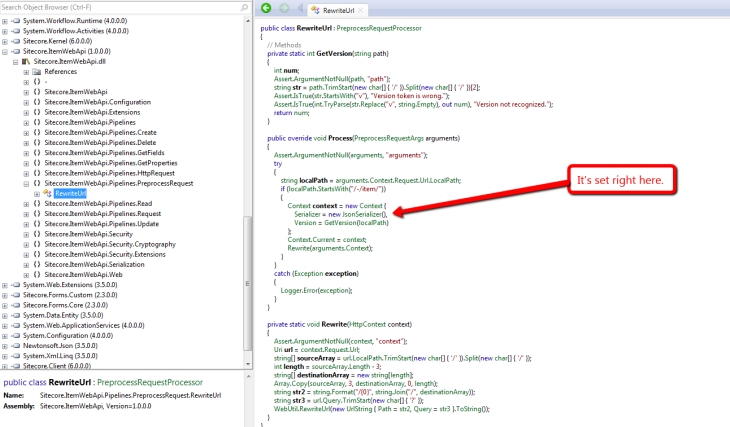Expand Sitecore.ItemWebApi.Configuration namespace
This screenshot has width=730, height=427.
(x=26, y=102)
